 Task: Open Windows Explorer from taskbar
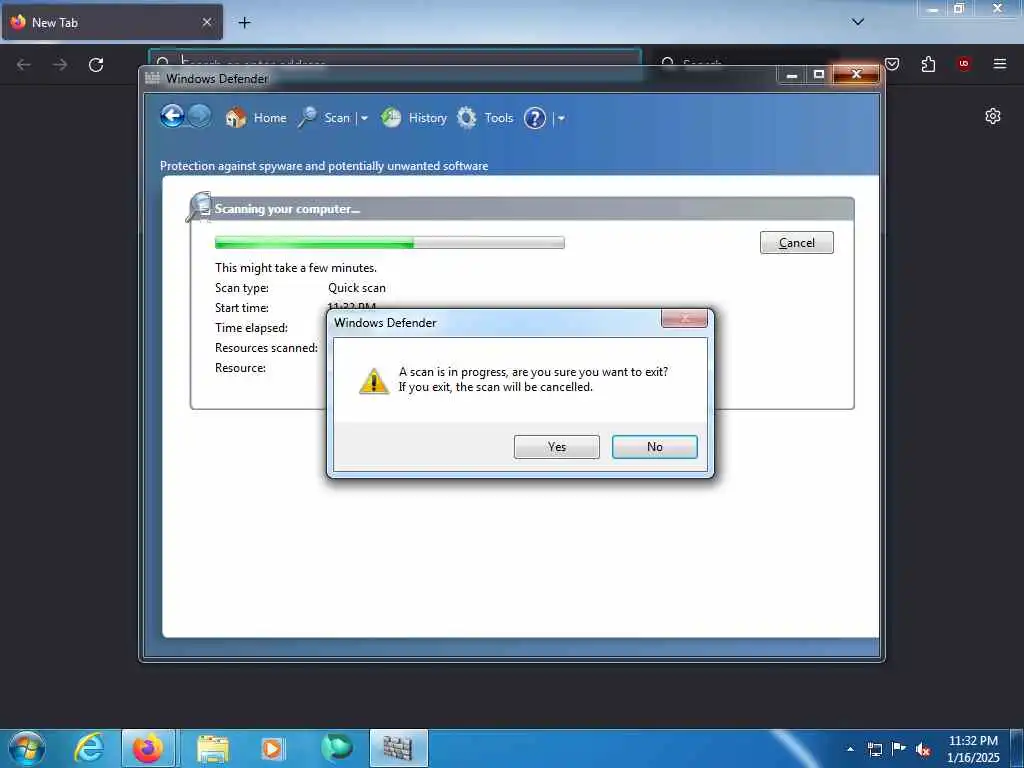(x=213, y=748)
